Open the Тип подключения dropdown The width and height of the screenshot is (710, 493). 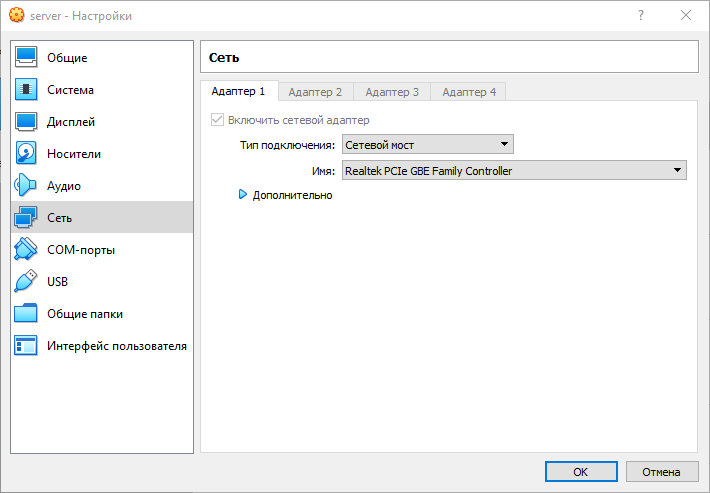coord(427,145)
